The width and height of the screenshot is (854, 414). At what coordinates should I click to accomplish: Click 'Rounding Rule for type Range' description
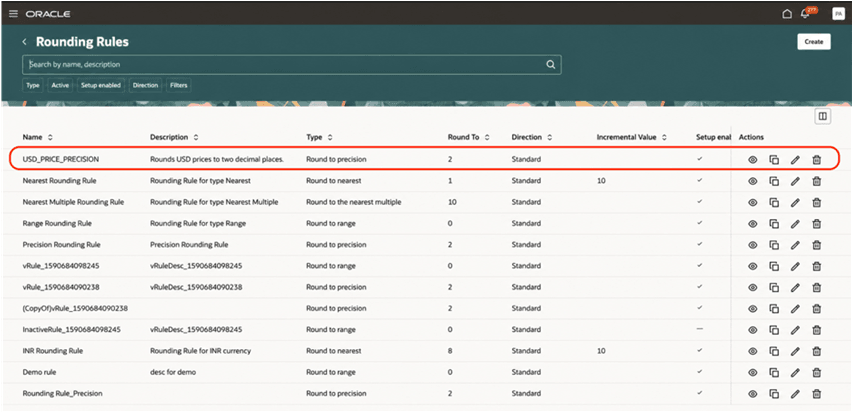click(x=198, y=223)
